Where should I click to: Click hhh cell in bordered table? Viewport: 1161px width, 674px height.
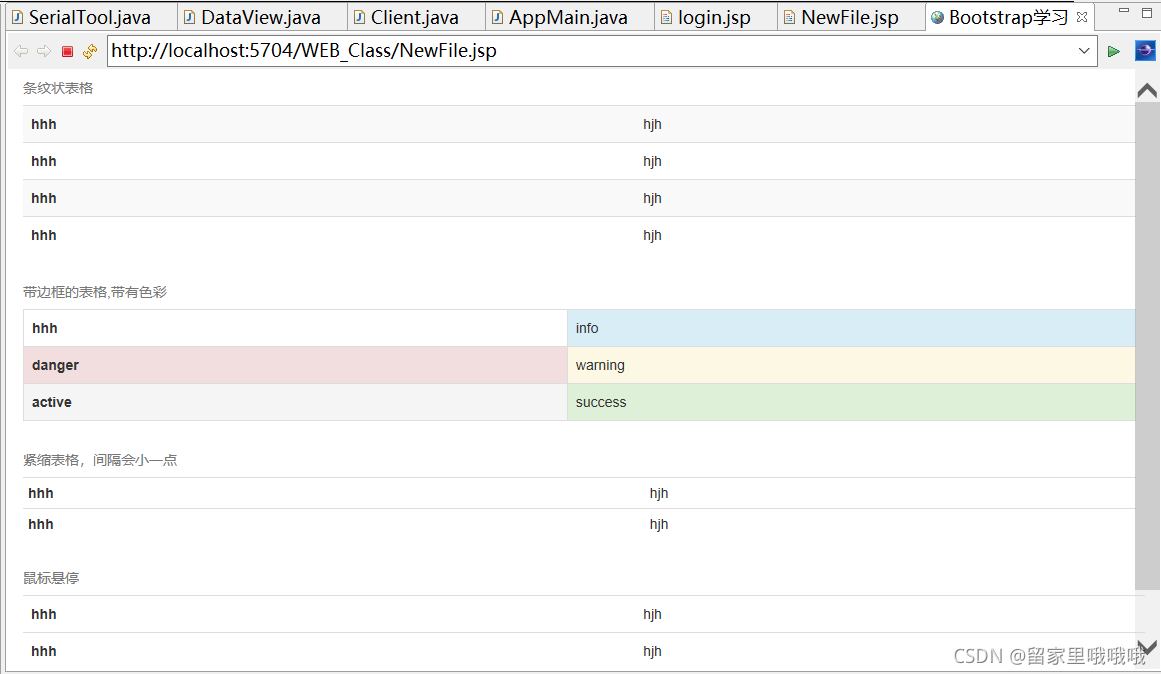(x=295, y=328)
